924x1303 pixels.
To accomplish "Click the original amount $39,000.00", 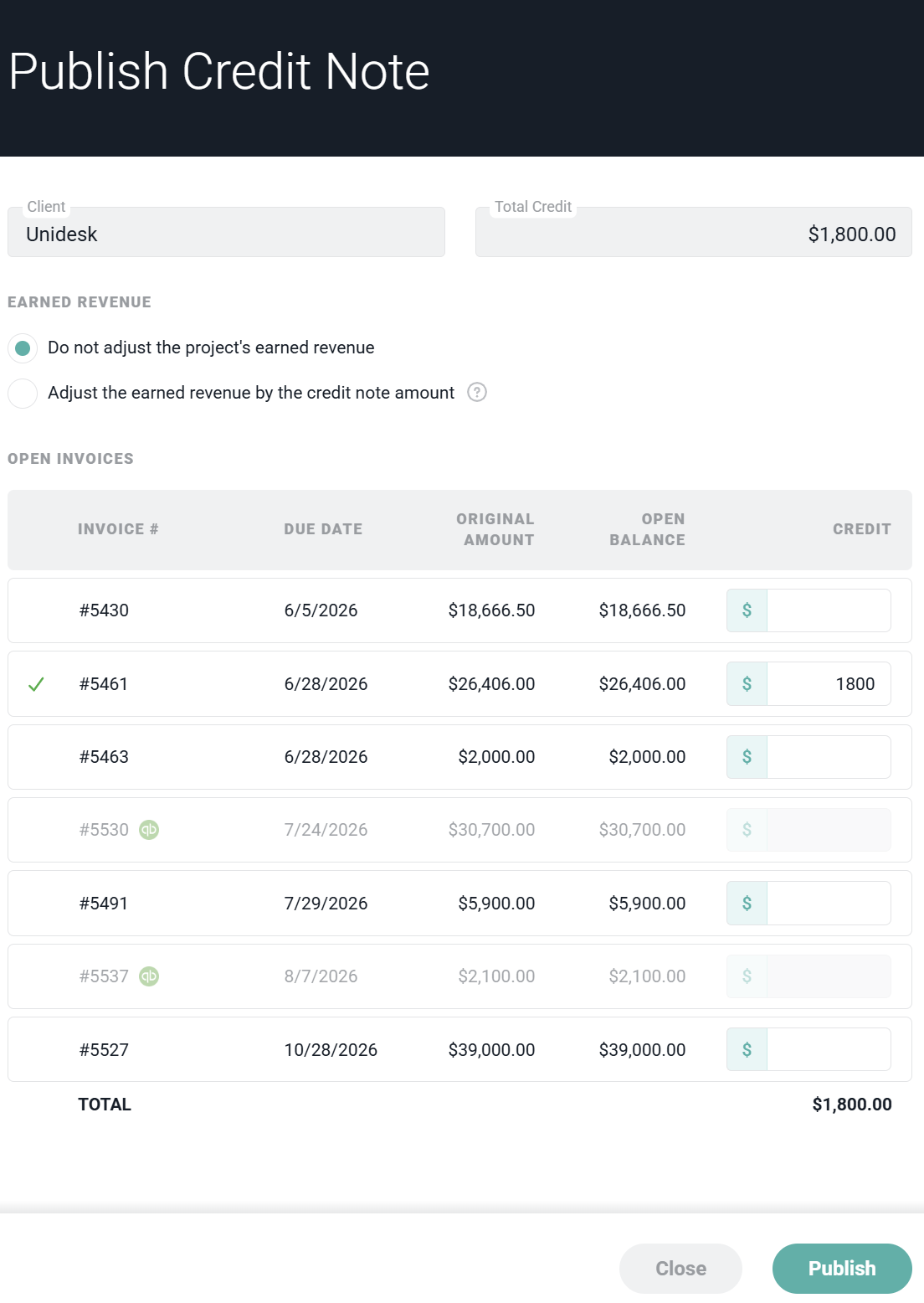I will tap(491, 1050).
